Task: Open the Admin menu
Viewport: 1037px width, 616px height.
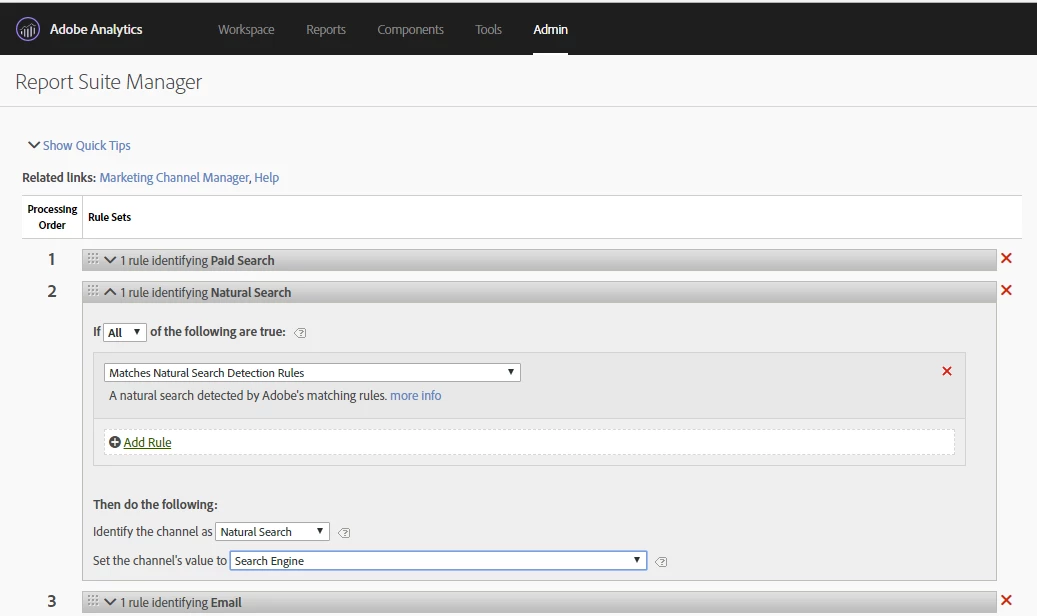Action: point(551,29)
